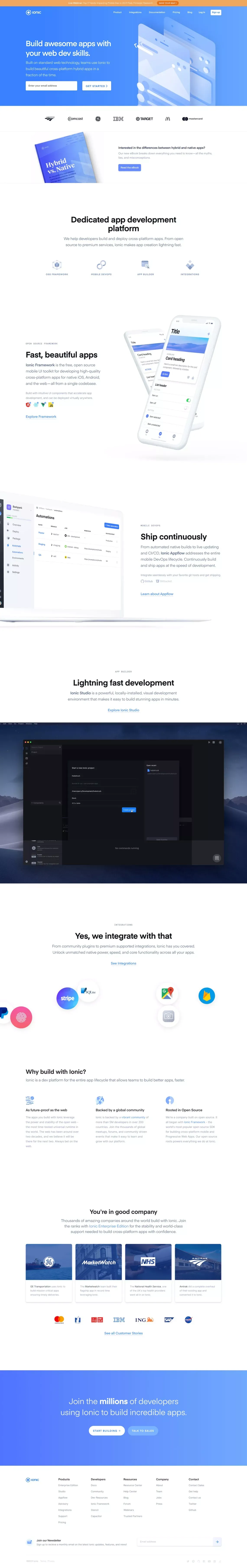Click the GET STARTED button
Screen dimensions: 247x1568
pos(97,86)
